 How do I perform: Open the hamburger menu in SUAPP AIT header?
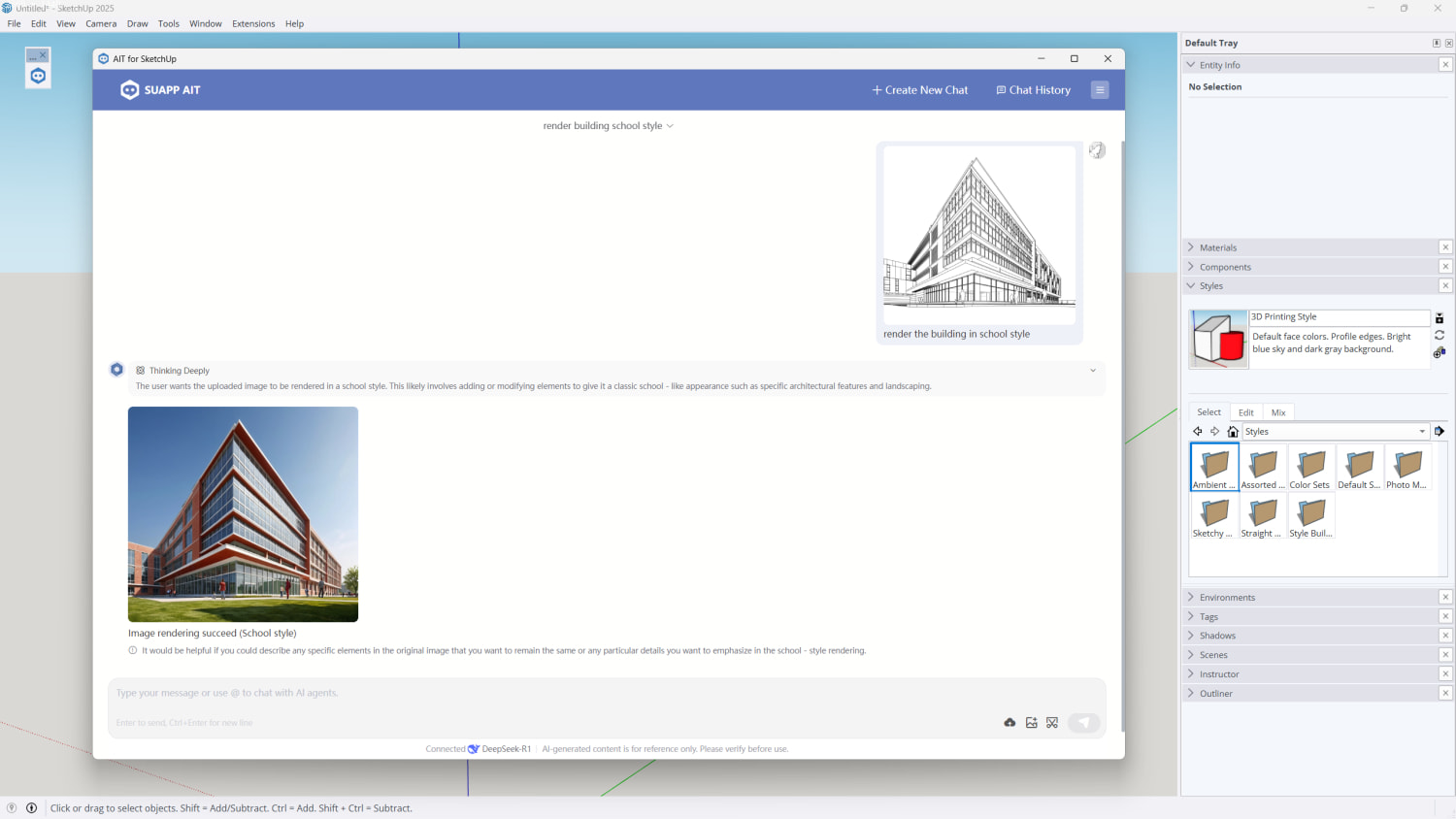(x=1100, y=90)
